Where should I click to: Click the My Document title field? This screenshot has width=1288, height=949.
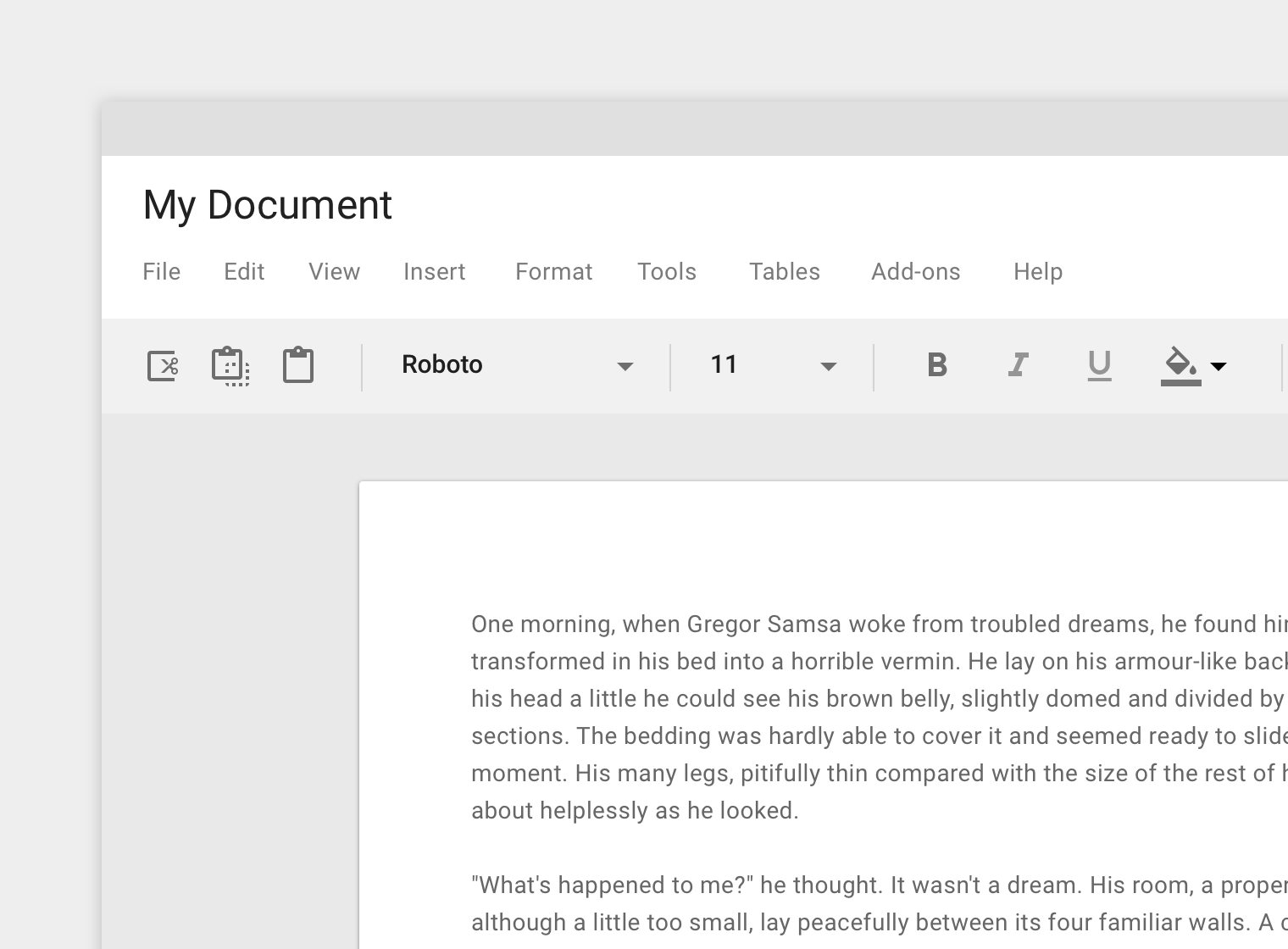point(267,205)
